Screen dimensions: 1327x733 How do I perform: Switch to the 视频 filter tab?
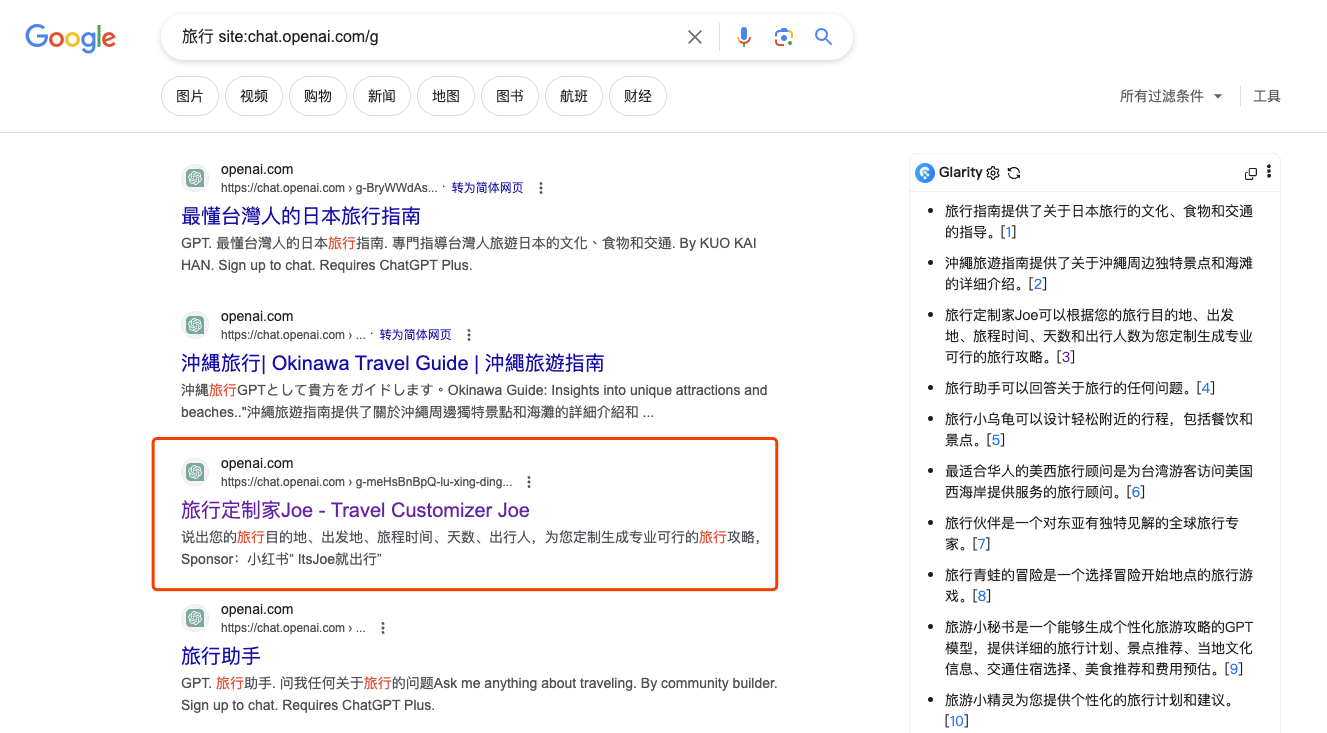[254, 96]
